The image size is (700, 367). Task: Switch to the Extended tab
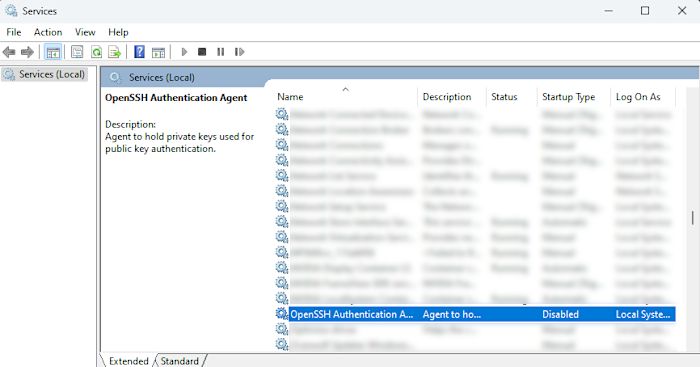[129, 361]
